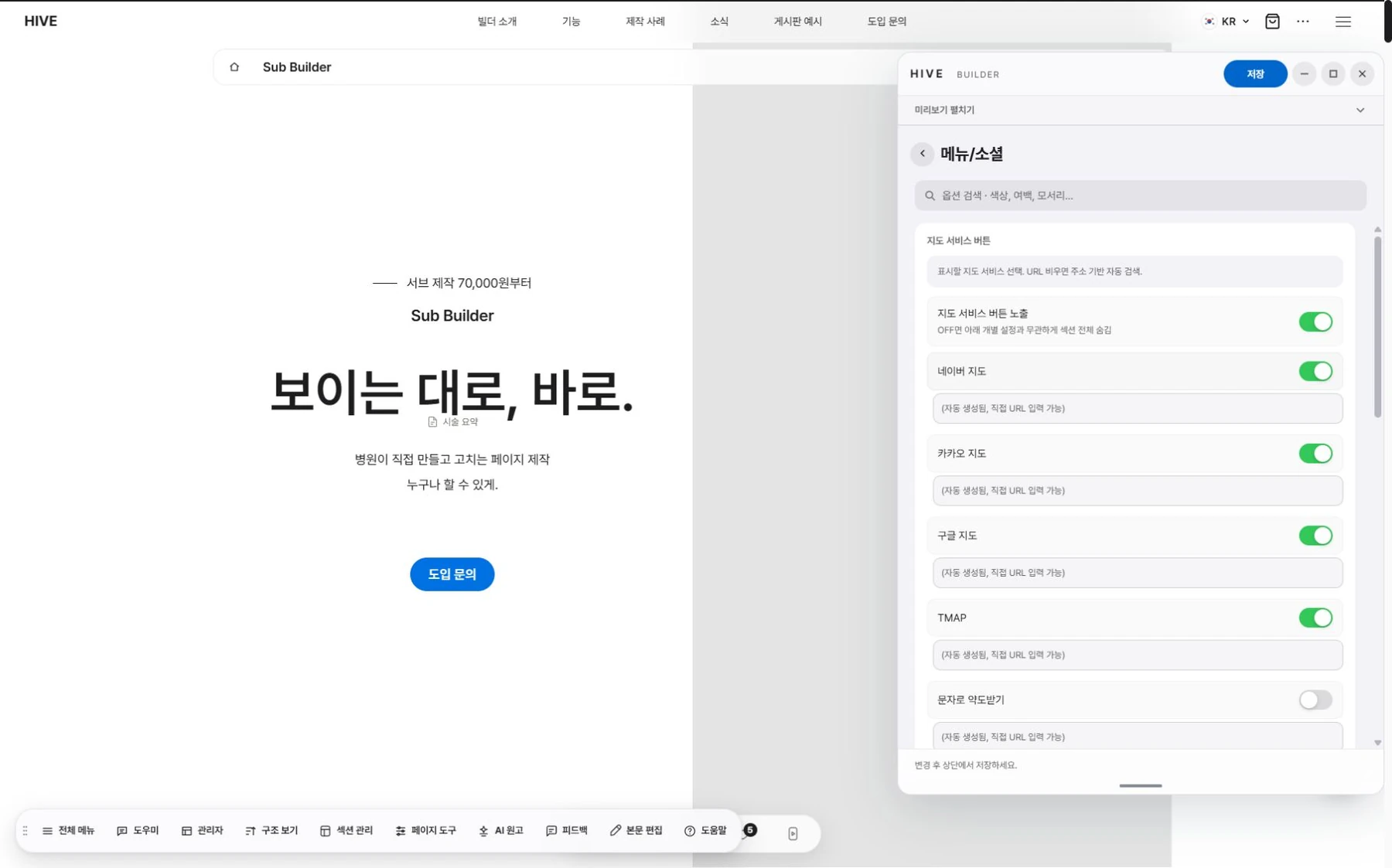Screen dimensions: 1392x868
Task: Turn off the 카카오 지도 switch
Action: pos(1315,453)
